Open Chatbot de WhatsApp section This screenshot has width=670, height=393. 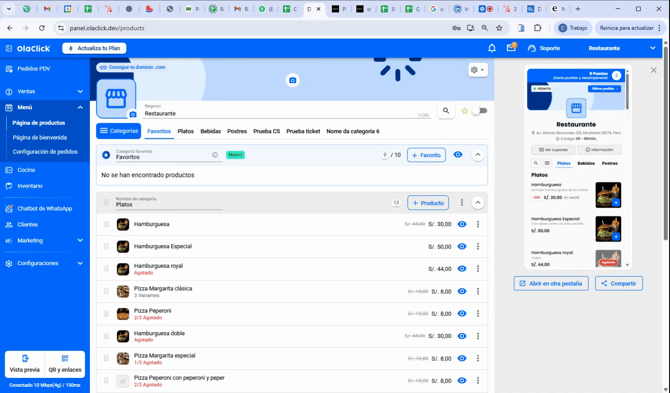[45, 208]
